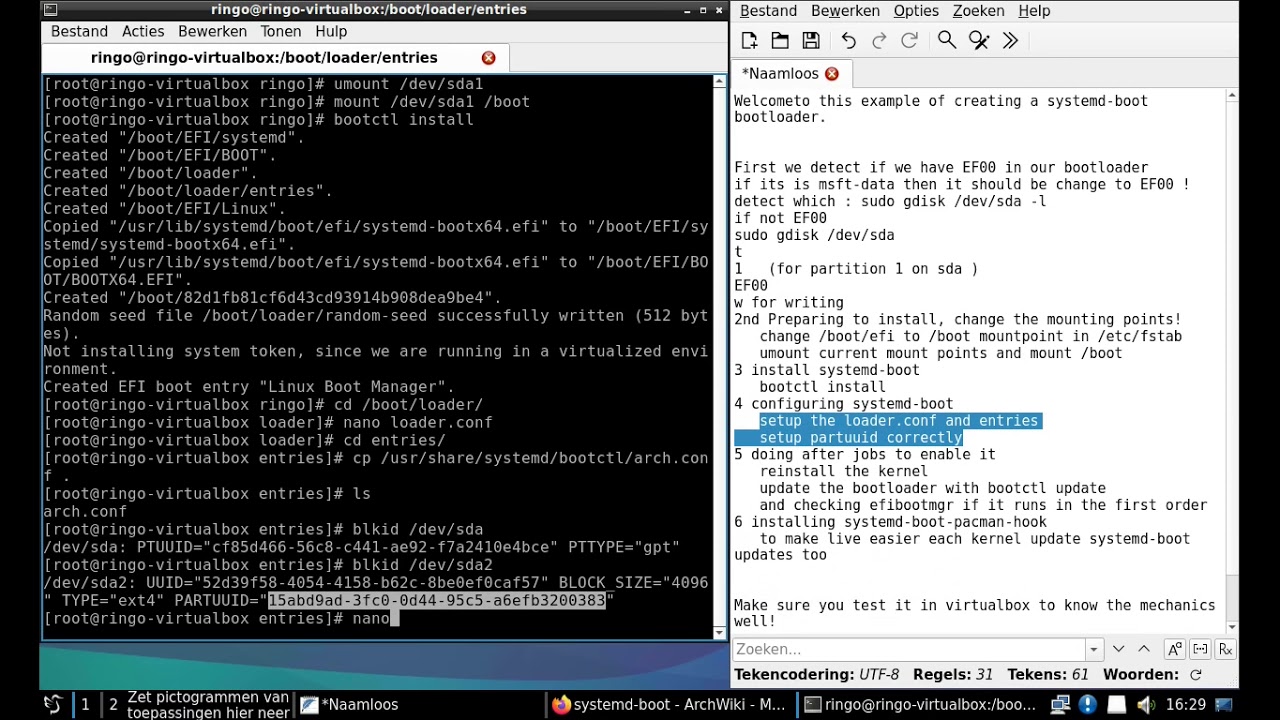Click the up arrow of the editor's vertical scrollbar
1280x720 pixels.
(1232, 95)
